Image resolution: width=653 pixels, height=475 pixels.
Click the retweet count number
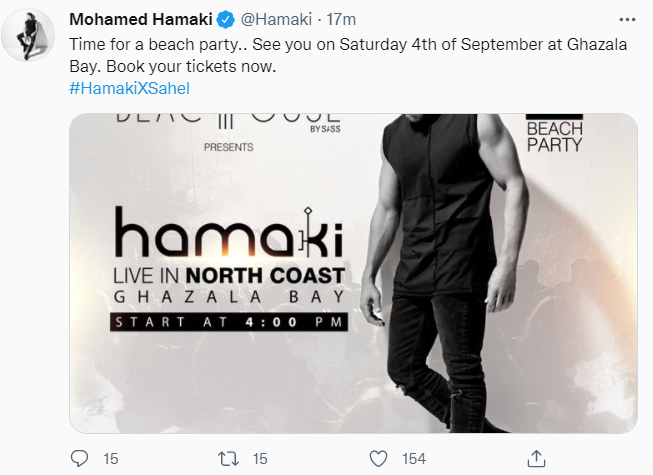[259, 458]
